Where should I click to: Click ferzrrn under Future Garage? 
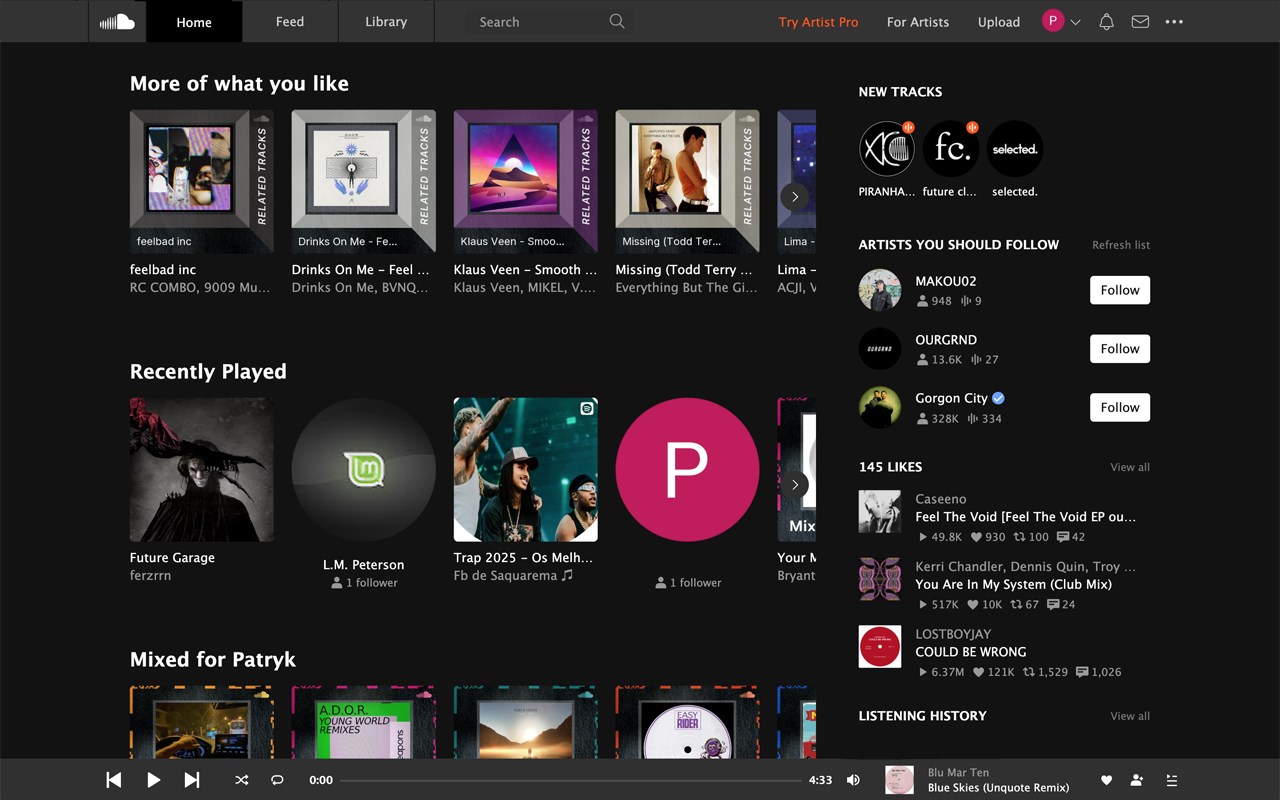(150, 576)
